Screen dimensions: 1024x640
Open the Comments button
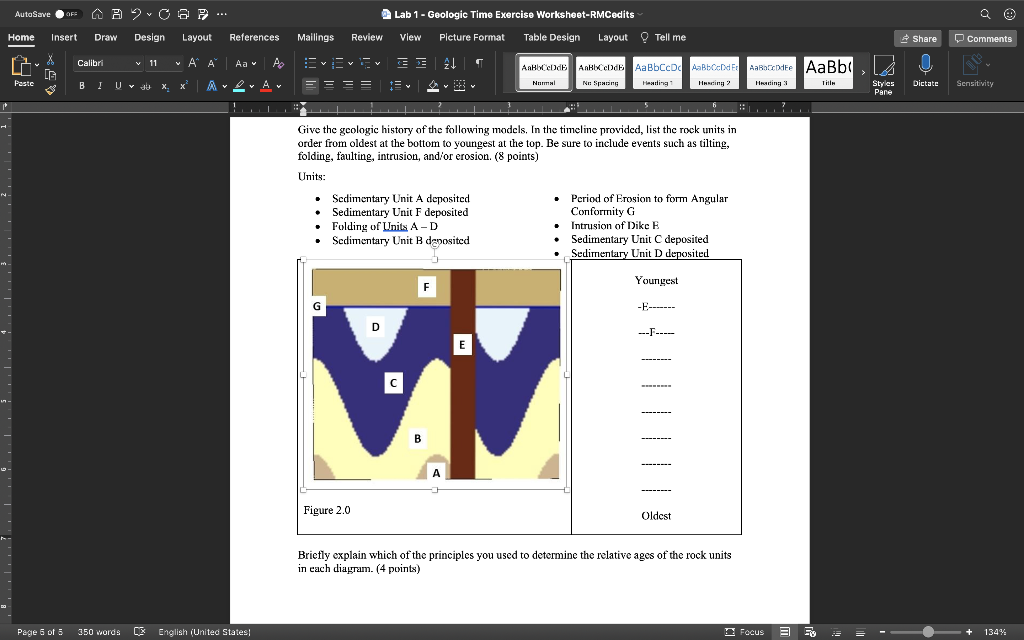coord(983,39)
